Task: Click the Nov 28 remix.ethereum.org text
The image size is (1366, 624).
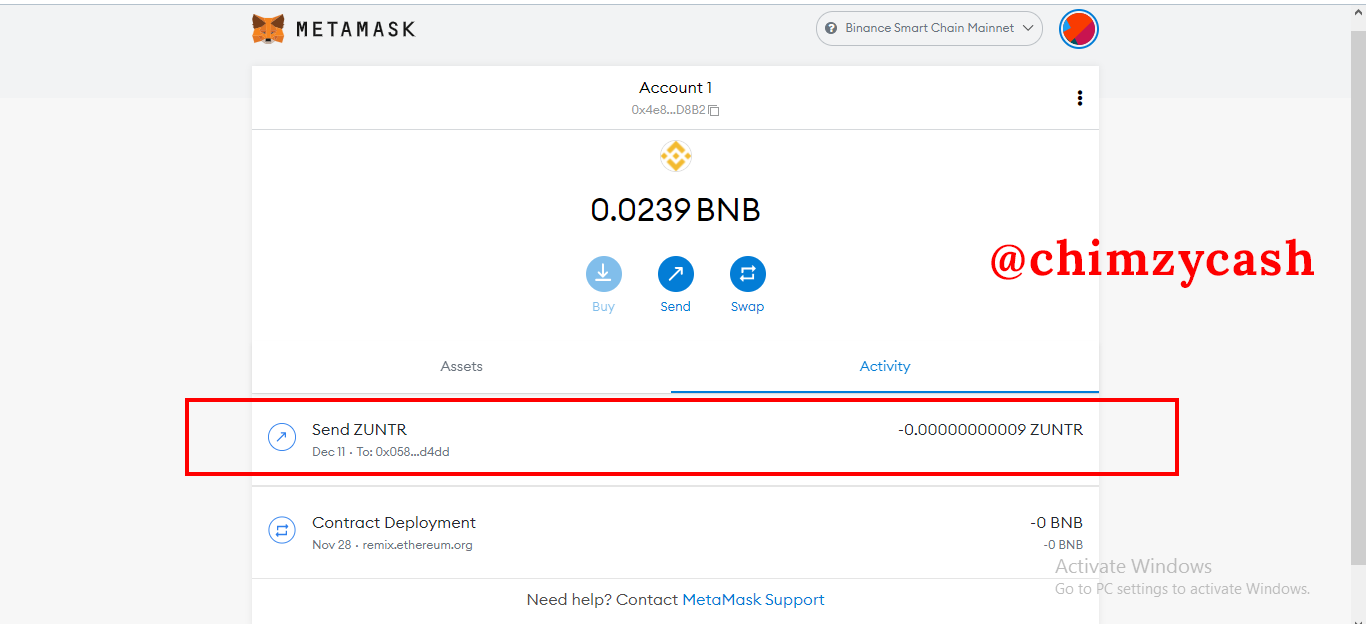Action: pos(392,546)
